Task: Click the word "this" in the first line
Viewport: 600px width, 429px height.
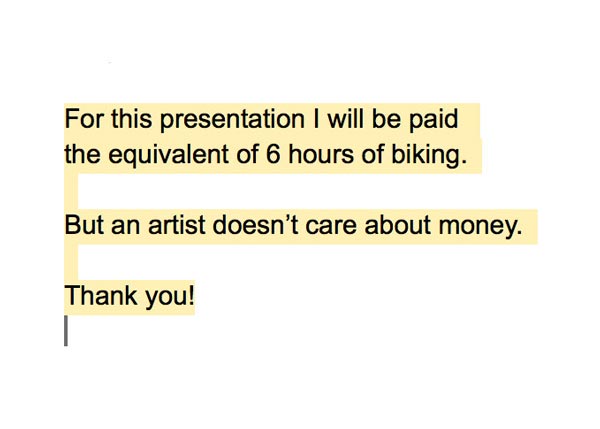Action: pos(132,119)
